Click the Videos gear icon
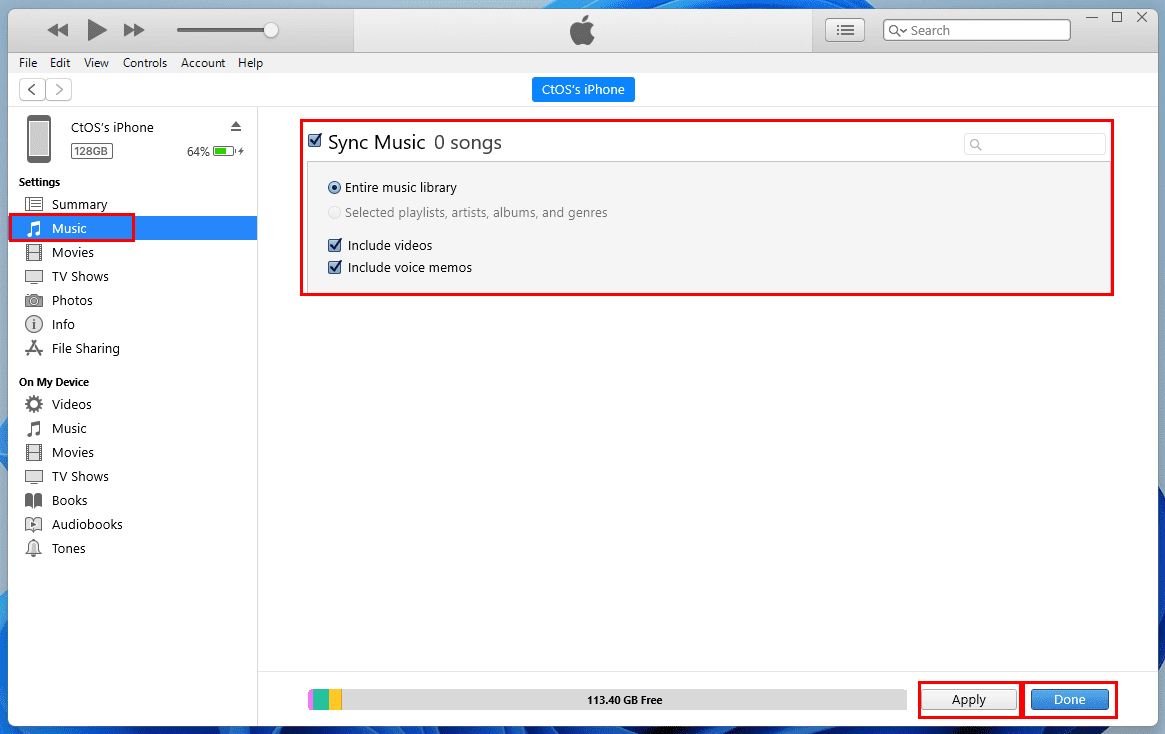1165x734 pixels. pyautogui.click(x=33, y=404)
